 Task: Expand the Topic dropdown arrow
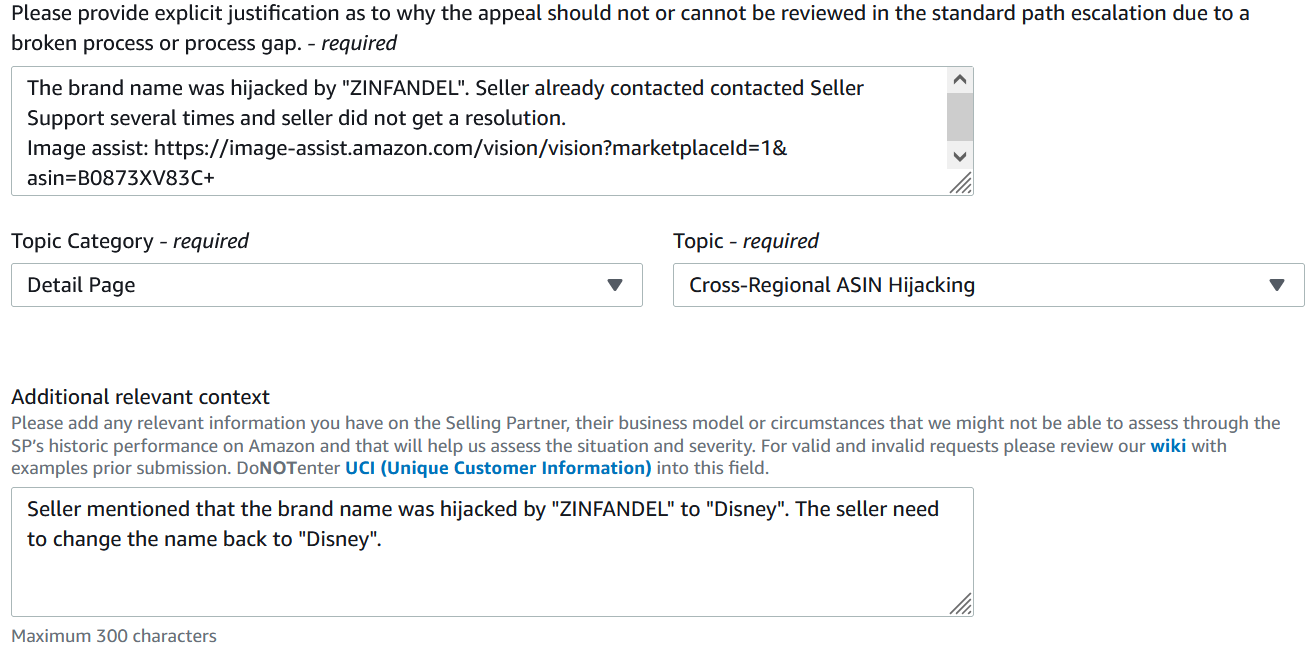click(1277, 285)
